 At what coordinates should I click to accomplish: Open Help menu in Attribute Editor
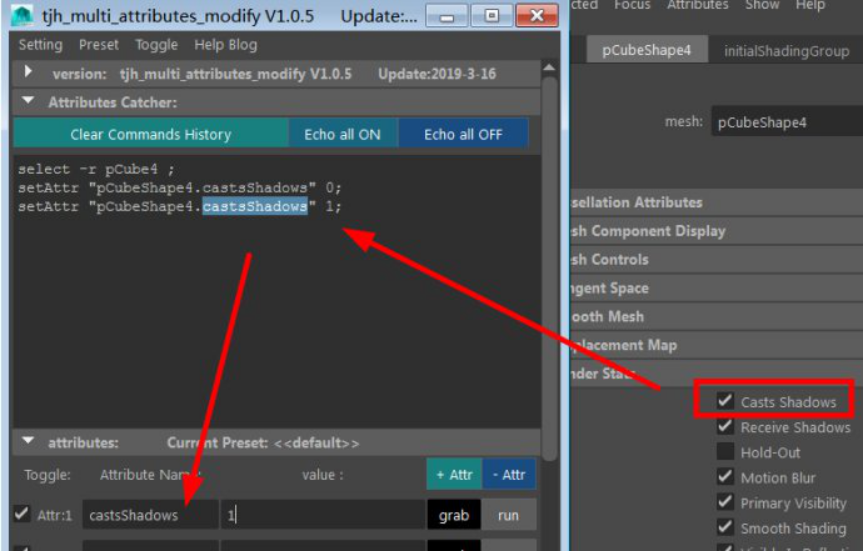click(810, 5)
